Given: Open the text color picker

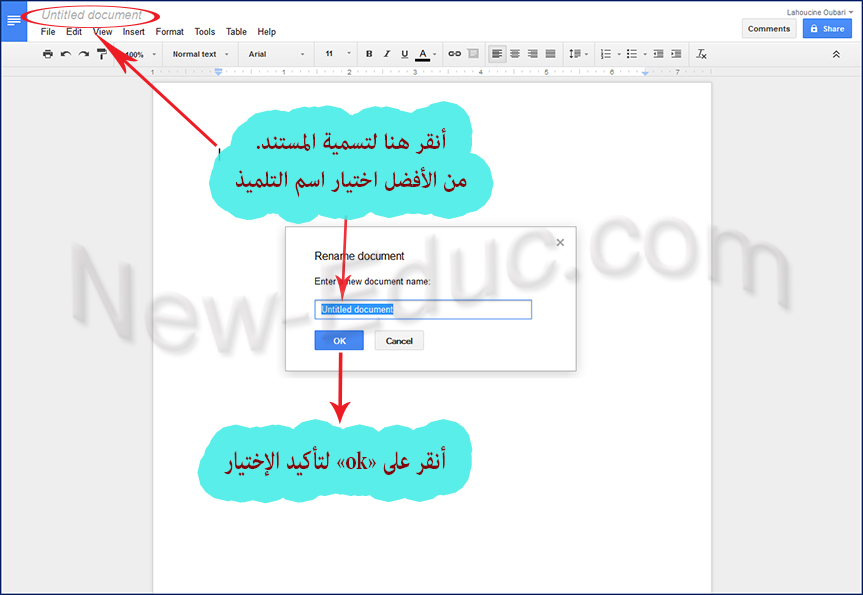Looking at the screenshot, I should click(x=423, y=54).
